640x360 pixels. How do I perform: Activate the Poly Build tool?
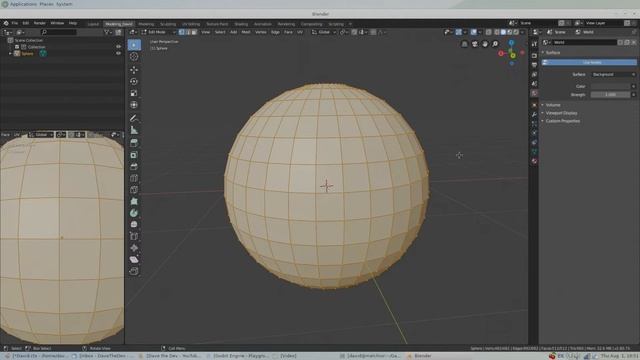pos(134,201)
